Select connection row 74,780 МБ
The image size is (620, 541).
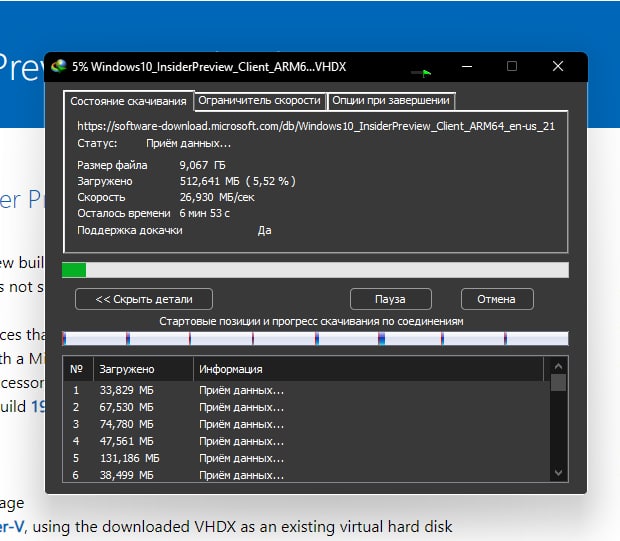tap(307, 424)
